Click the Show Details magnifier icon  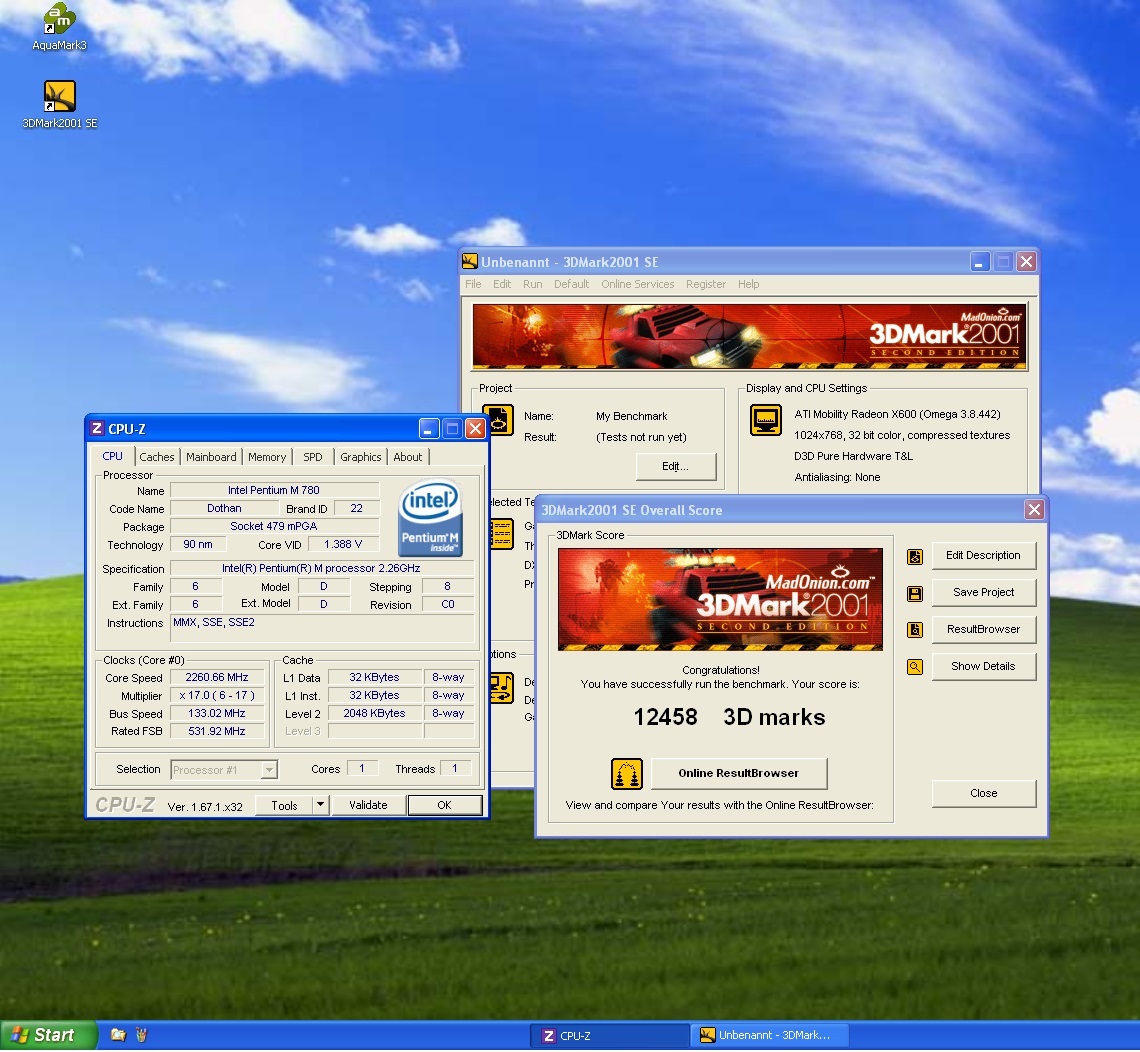915,667
